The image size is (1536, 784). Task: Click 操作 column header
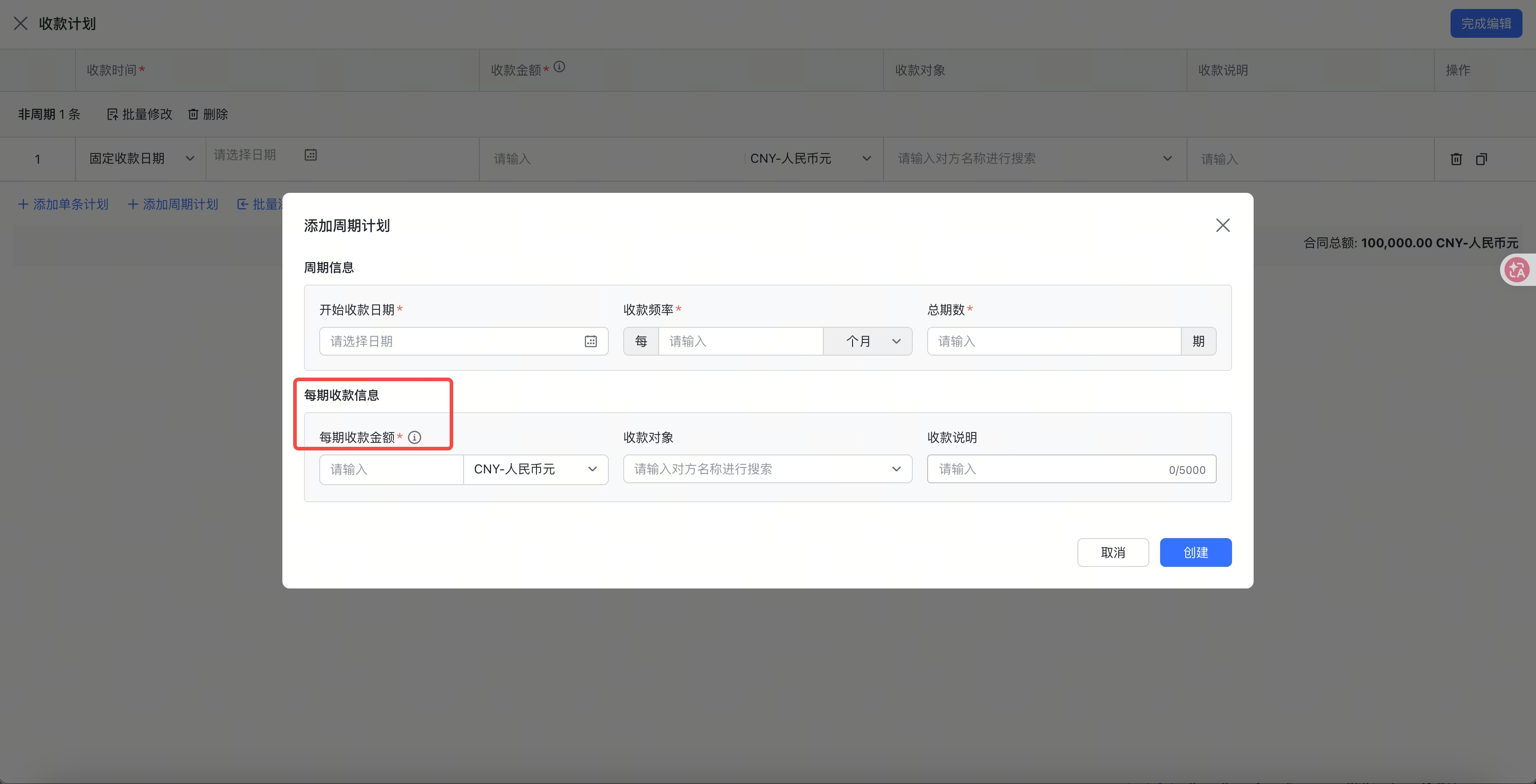(x=1458, y=70)
